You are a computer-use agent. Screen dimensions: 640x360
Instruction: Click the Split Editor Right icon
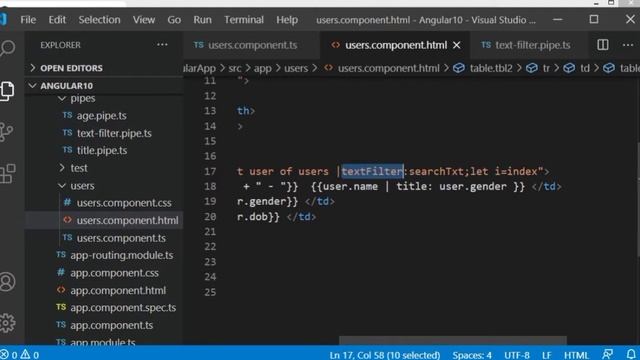(602, 45)
